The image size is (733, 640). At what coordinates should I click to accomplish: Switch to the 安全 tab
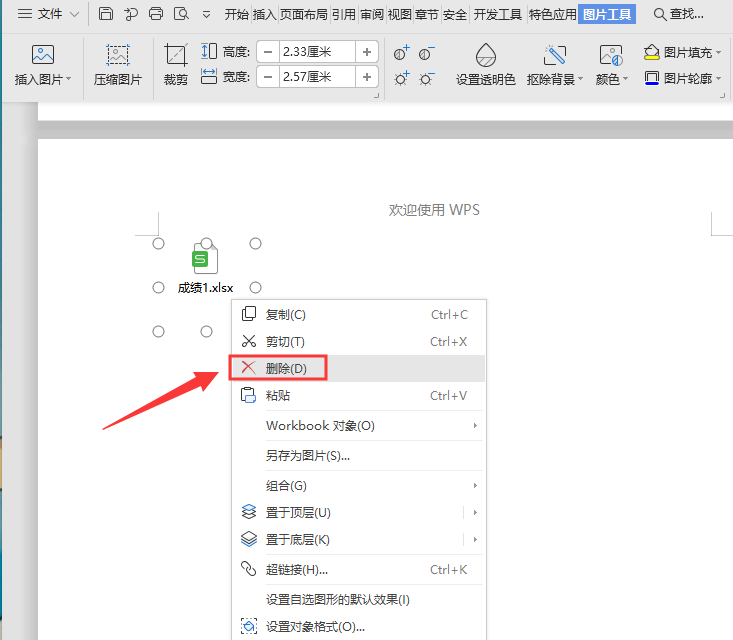point(455,14)
